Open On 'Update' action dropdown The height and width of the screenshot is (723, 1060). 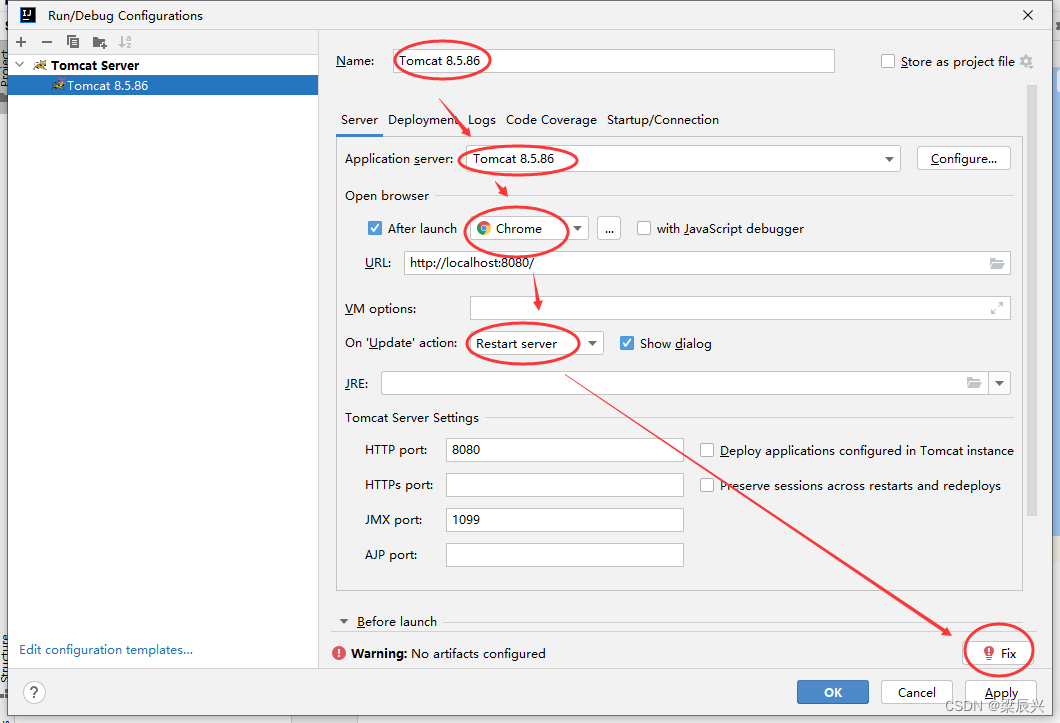[592, 344]
